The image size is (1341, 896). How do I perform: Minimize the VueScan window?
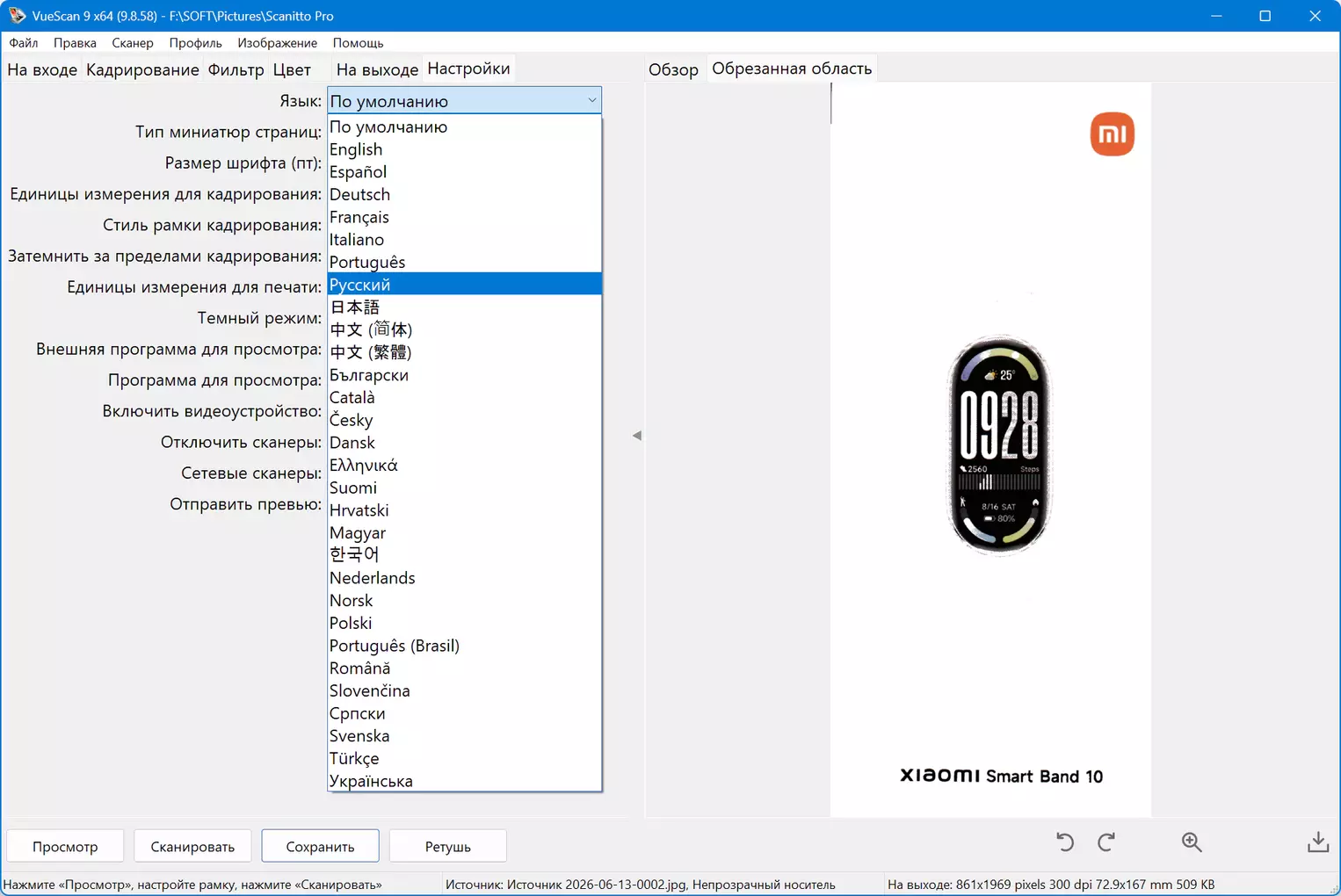click(1216, 16)
